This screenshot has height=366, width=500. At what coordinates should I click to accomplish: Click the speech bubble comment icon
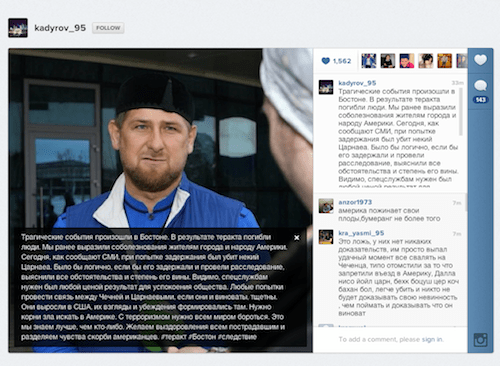(x=480, y=86)
